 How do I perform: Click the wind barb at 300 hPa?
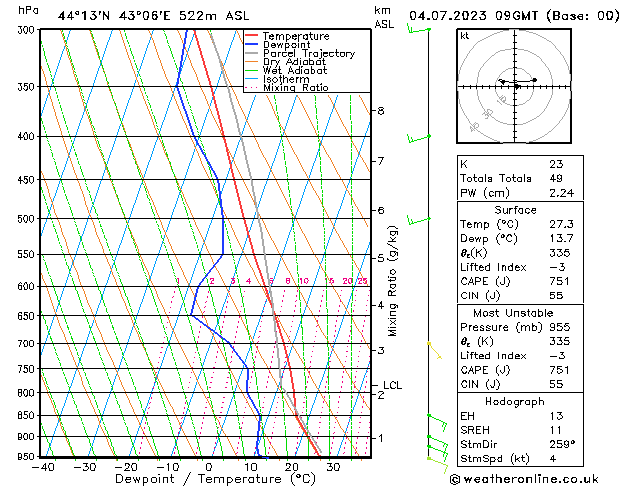pyautogui.click(x=419, y=30)
